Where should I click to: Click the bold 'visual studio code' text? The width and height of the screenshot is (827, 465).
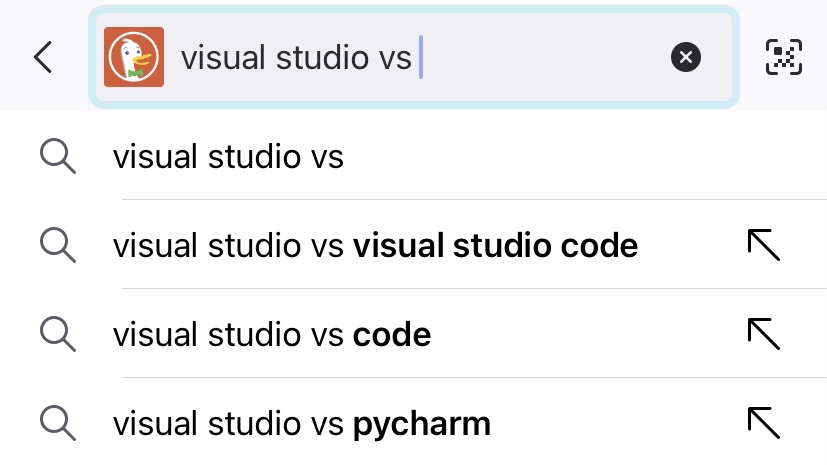click(495, 245)
